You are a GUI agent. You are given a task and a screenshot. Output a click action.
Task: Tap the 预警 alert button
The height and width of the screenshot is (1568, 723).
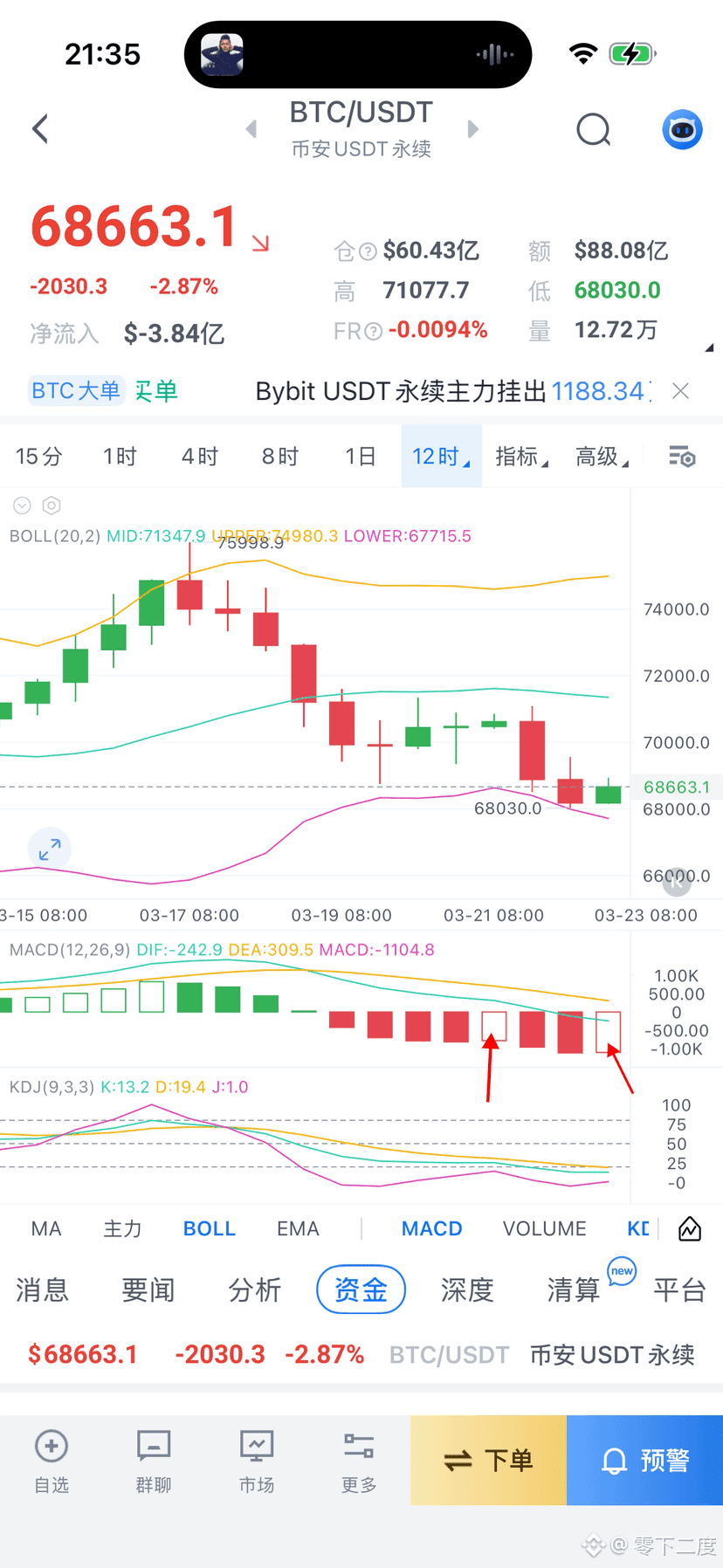(645, 1461)
